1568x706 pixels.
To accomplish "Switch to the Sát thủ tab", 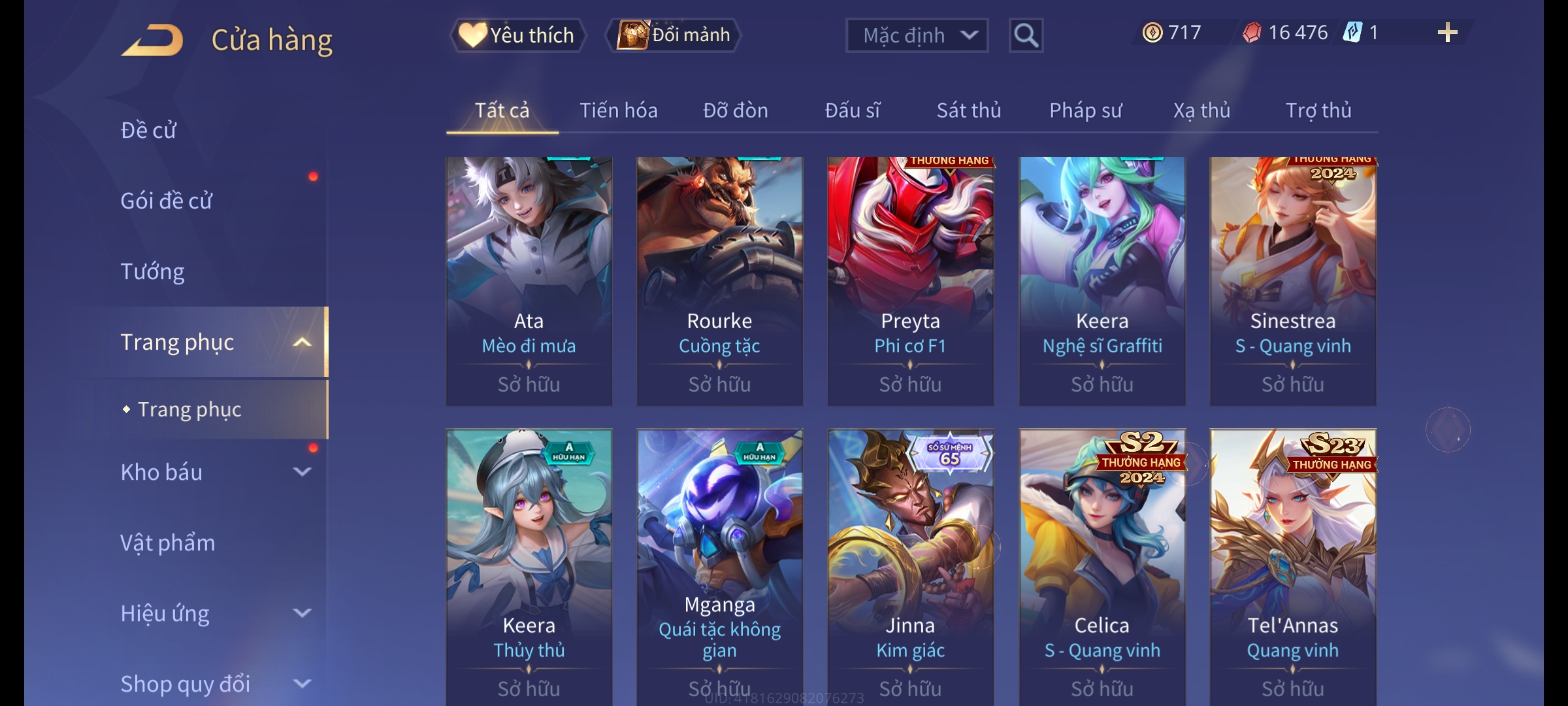I will pos(969,110).
